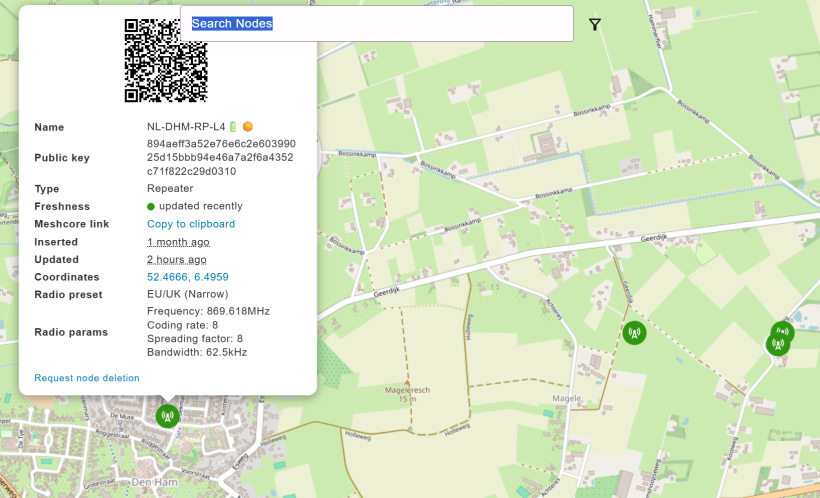Open the node filter funnel icon

(x=595, y=24)
